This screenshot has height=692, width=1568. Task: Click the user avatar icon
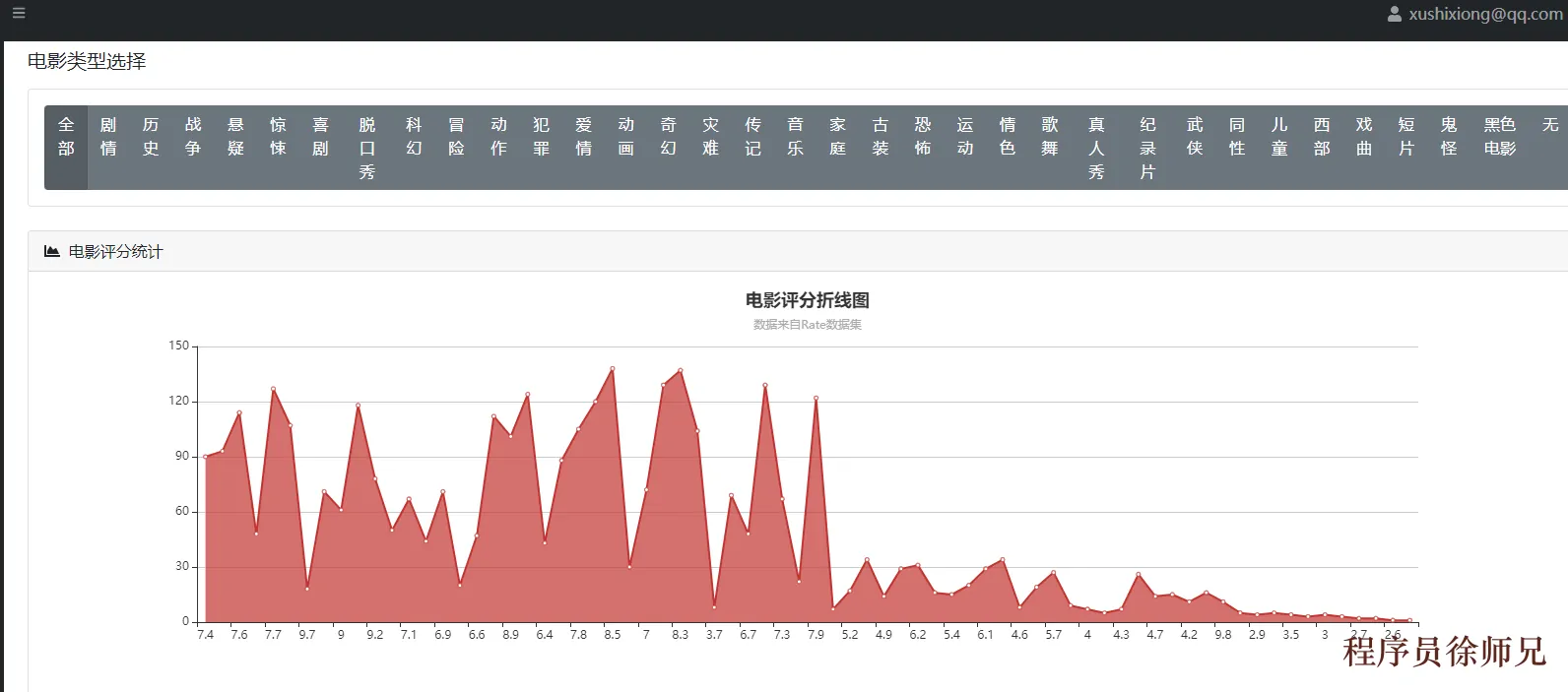tap(1394, 15)
